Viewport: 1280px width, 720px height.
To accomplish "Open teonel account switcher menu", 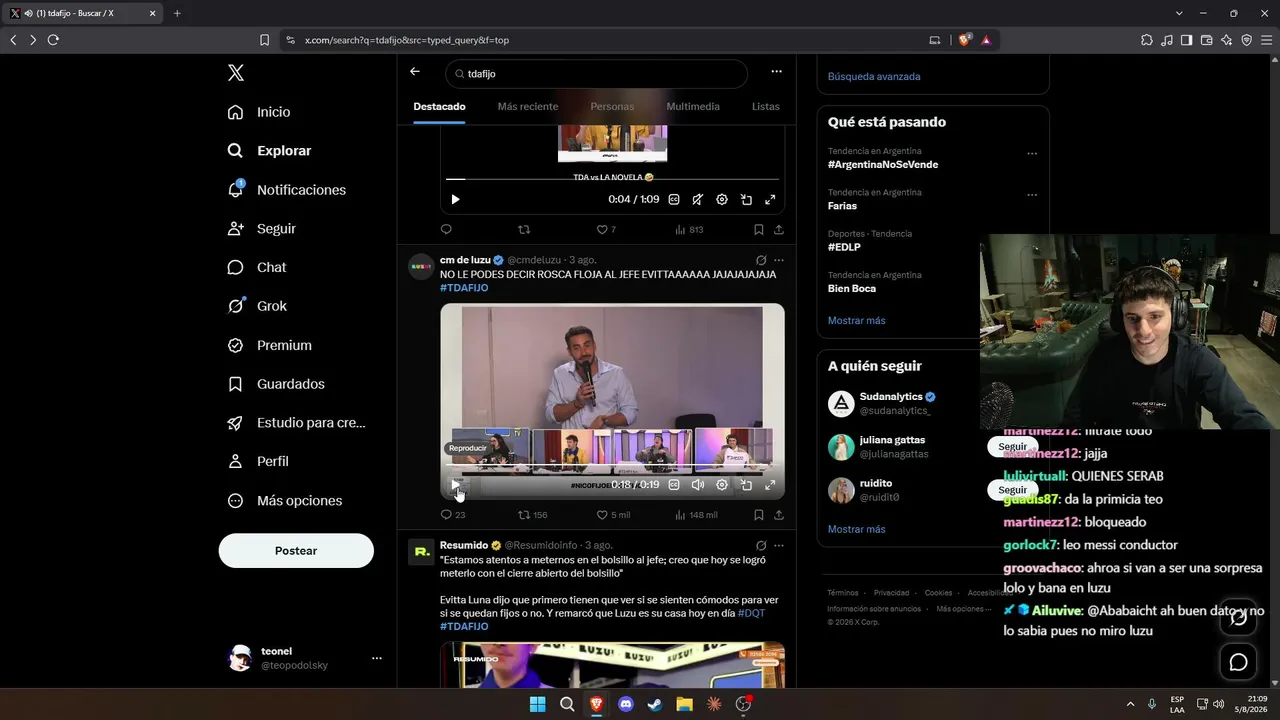I will coord(377,658).
